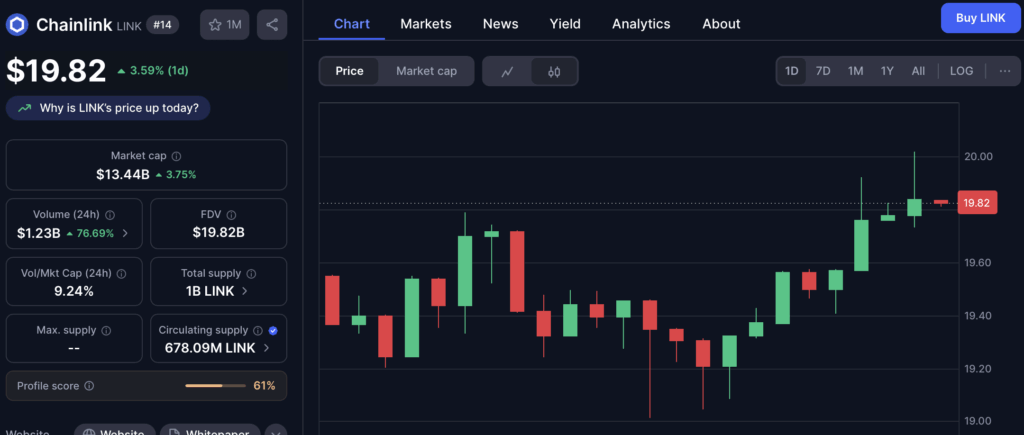Click the $13.44B market cap value
Image resolution: width=1024 pixels, height=435 pixels.
[x=123, y=174]
